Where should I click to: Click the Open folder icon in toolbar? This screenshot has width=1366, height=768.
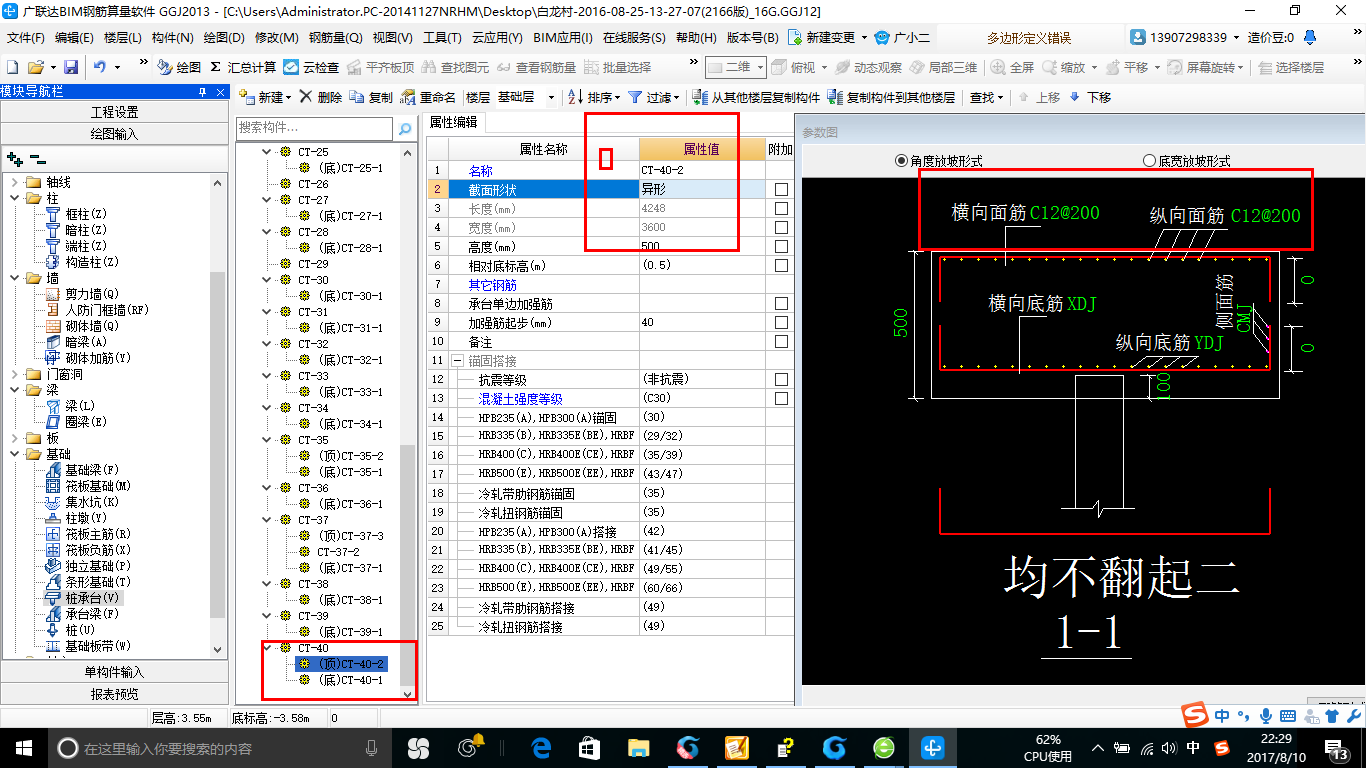click(x=35, y=67)
